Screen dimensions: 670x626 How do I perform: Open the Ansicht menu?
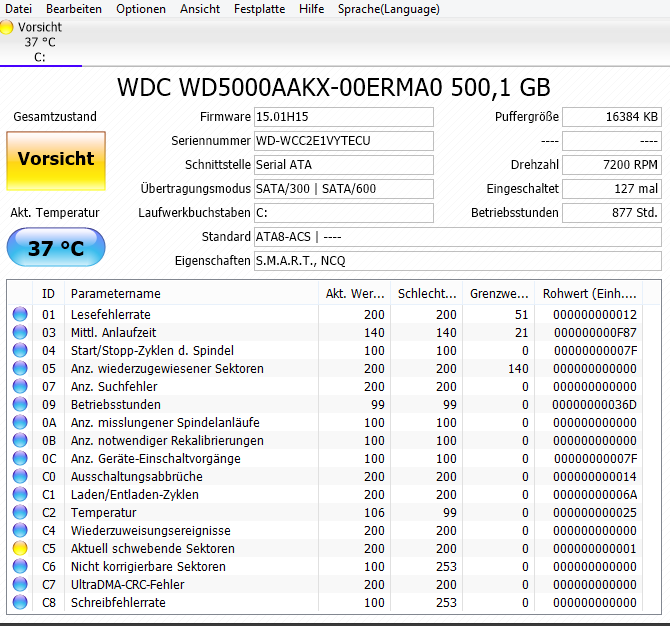coord(200,9)
